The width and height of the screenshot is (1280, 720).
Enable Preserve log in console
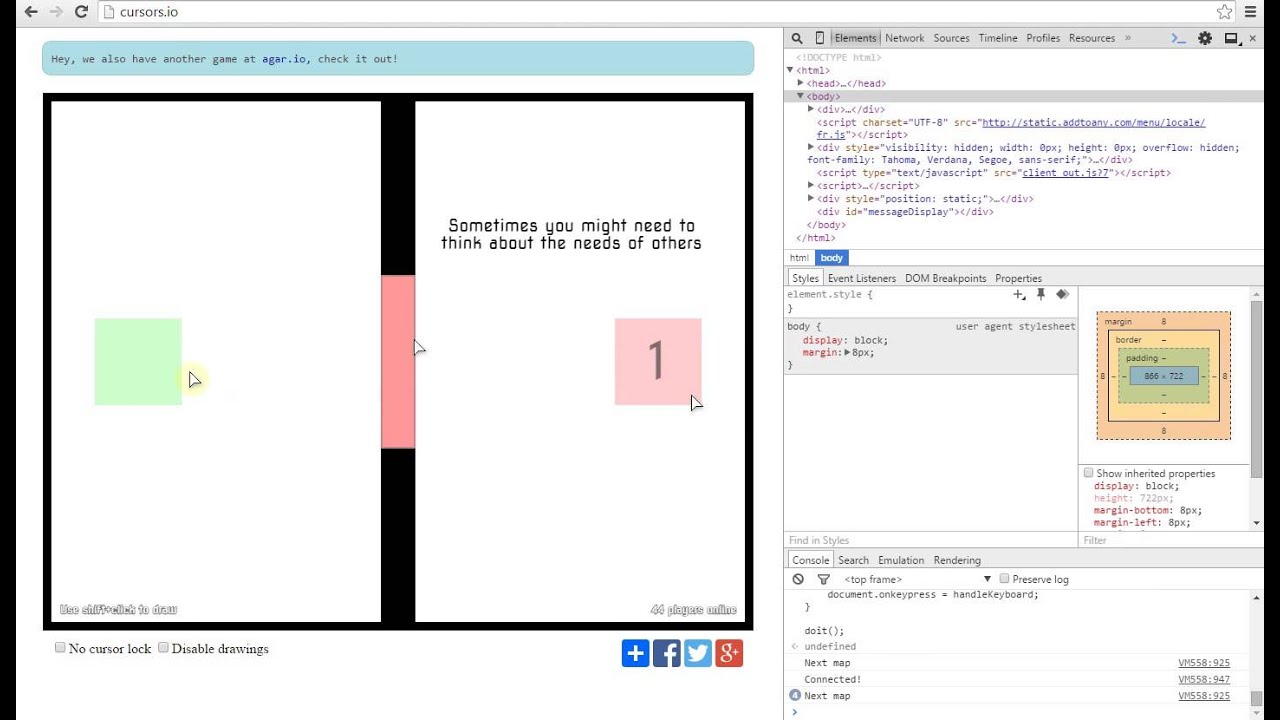click(x=1004, y=579)
